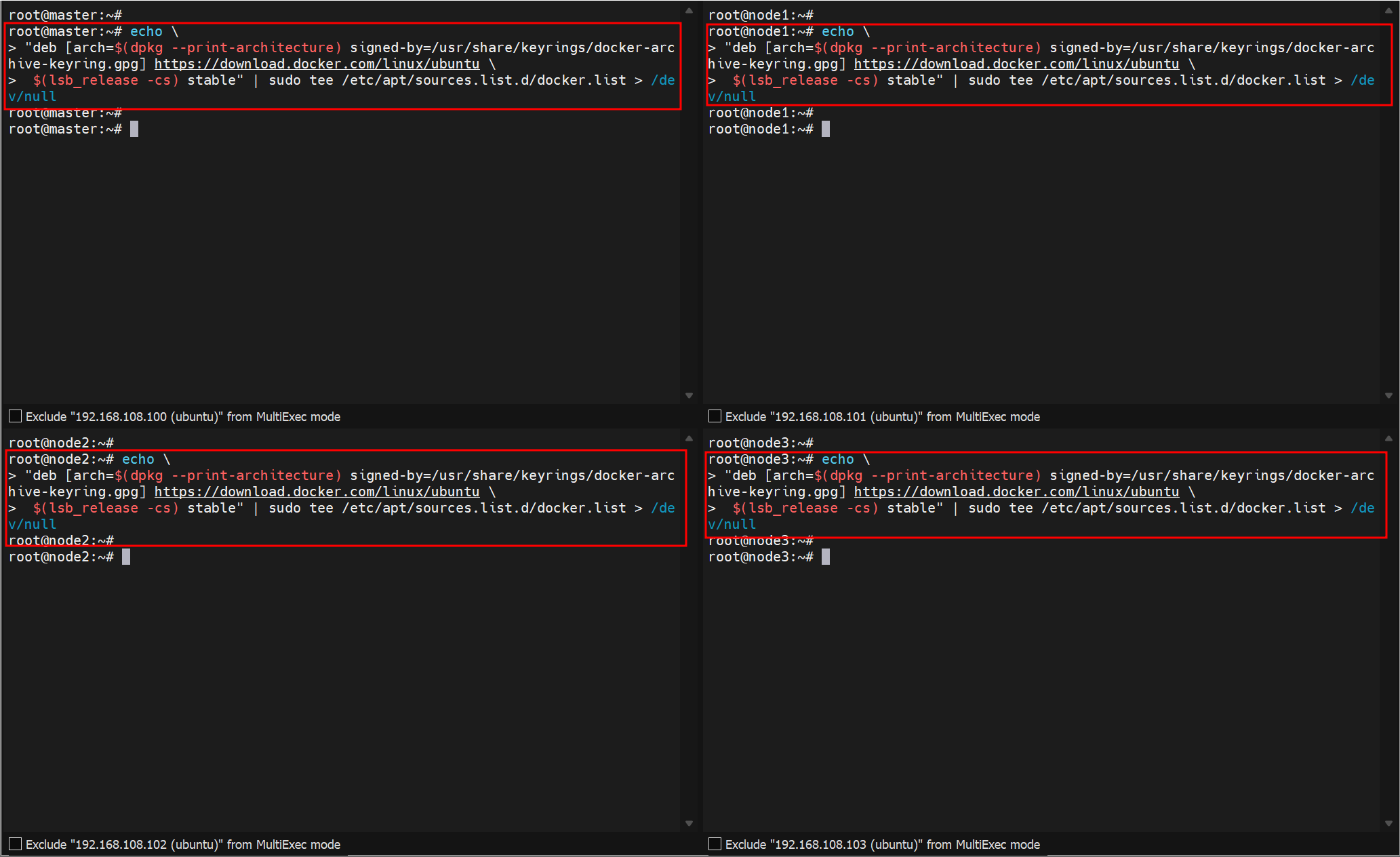Click scroll-down arrow in node2 terminal pane
The width and height of the screenshot is (1400, 857).
coord(689,823)
